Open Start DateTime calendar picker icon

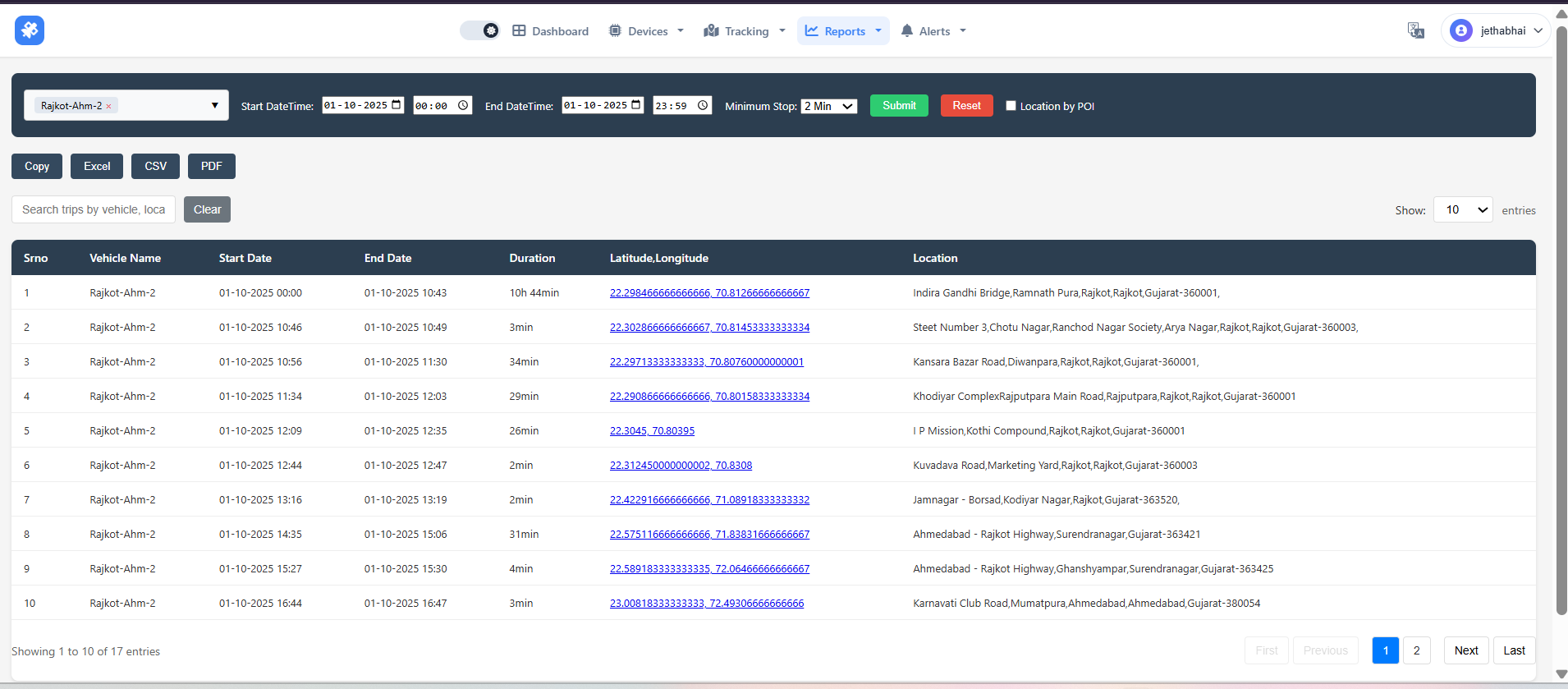pyautogui.click(x=397, y=105)
